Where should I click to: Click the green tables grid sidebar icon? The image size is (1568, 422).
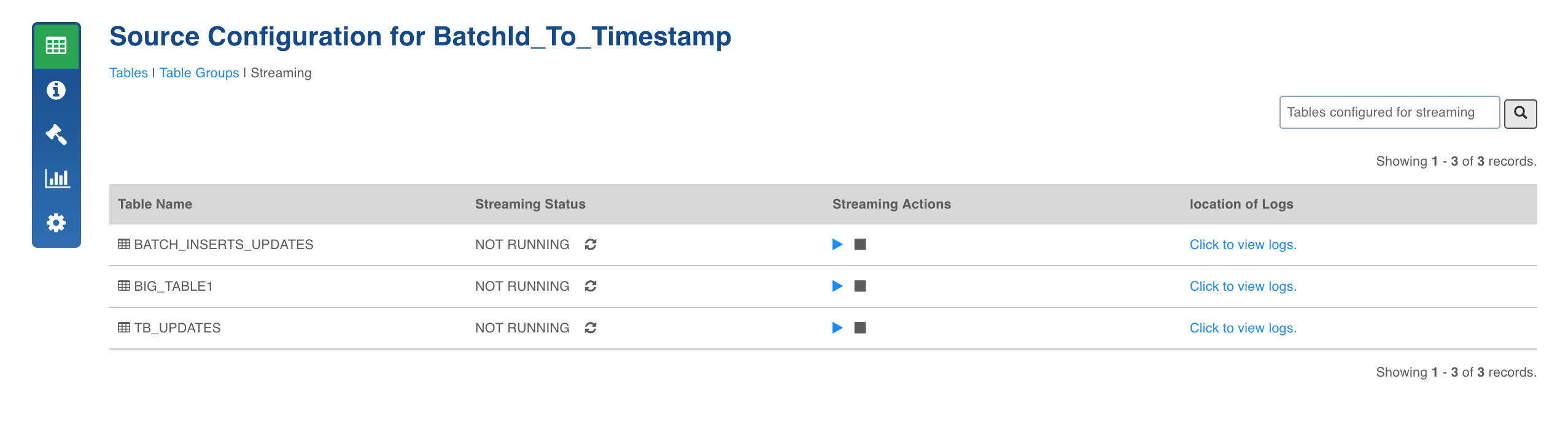pyautogui.click(x=56, y=46)
